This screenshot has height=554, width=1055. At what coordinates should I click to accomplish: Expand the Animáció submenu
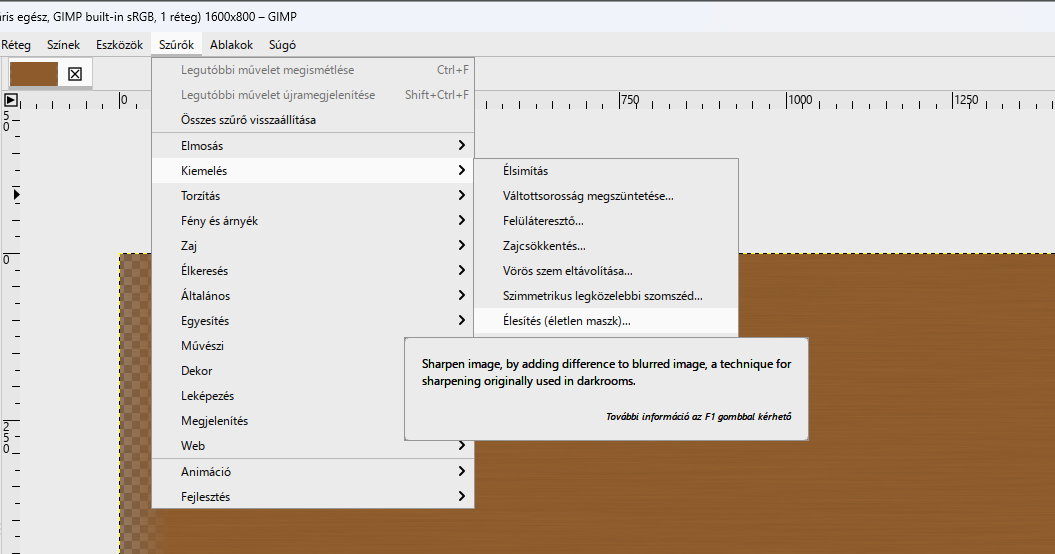[x=313, y=471]
